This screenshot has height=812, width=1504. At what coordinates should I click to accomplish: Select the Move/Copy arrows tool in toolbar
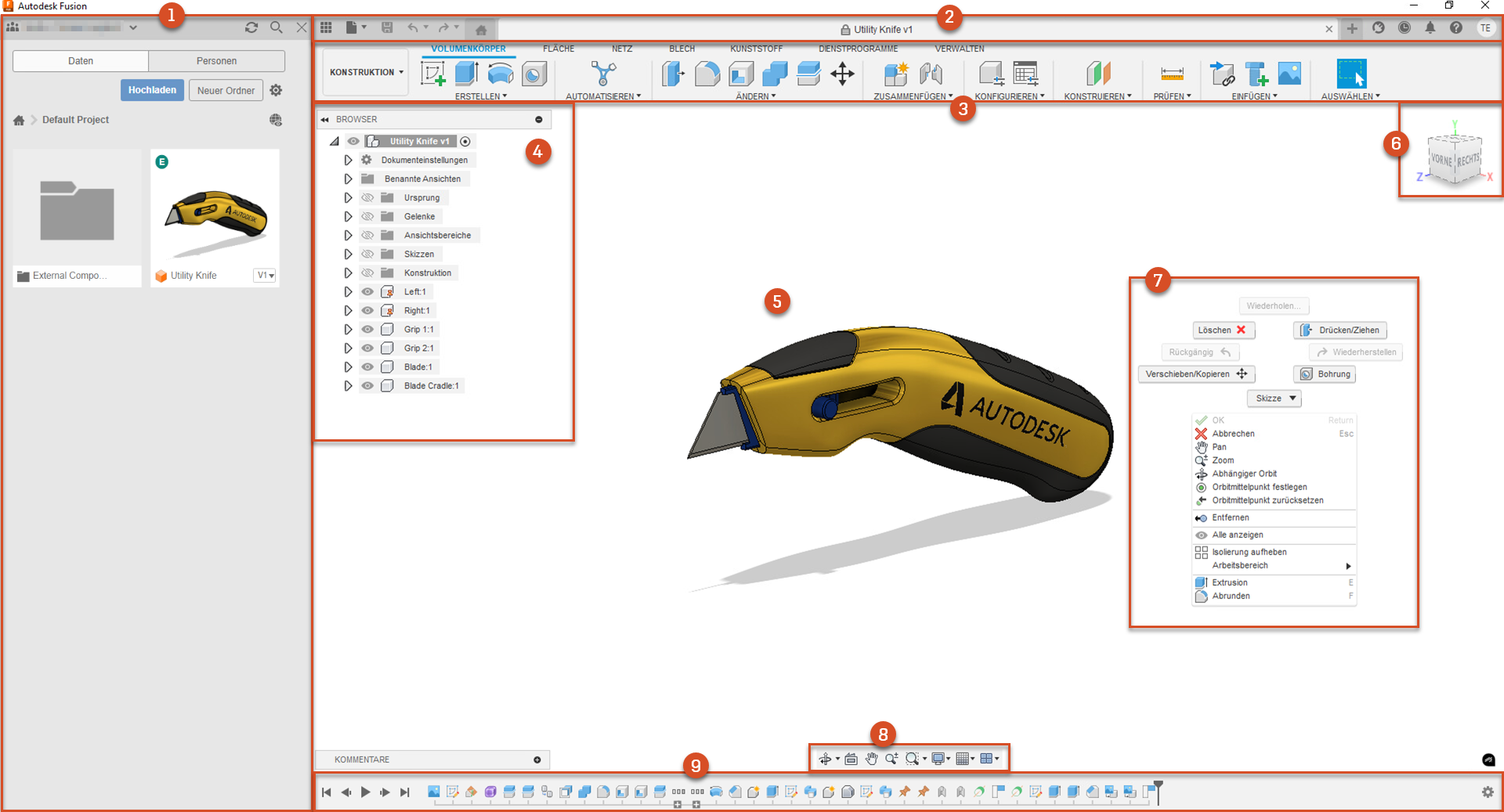pyautogui.click(x=842, y=74)
